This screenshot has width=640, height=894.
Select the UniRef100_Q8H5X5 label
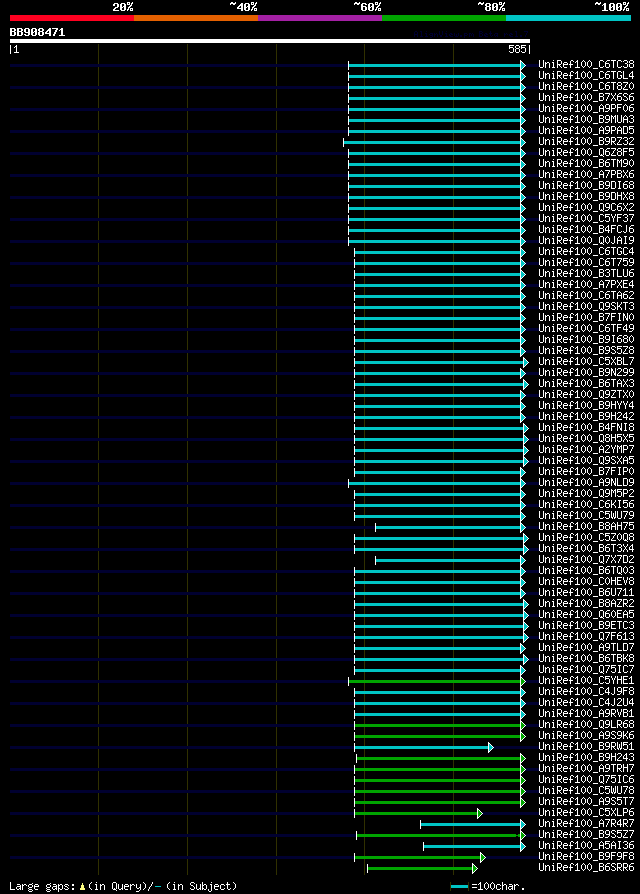point(586,438)
